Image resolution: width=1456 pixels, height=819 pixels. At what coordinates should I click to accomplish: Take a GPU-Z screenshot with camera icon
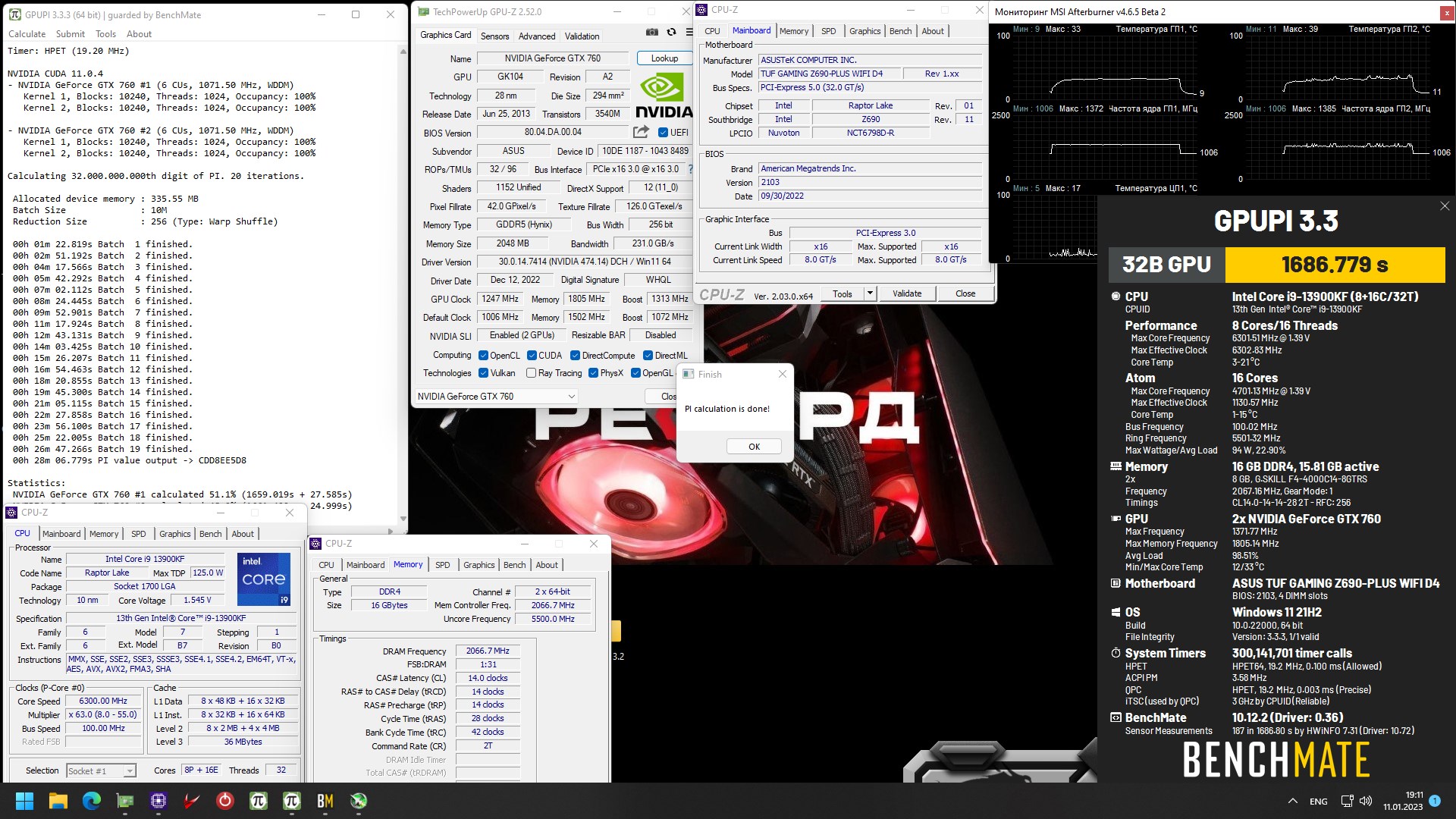pyautogui.click(x=651, y=32)
